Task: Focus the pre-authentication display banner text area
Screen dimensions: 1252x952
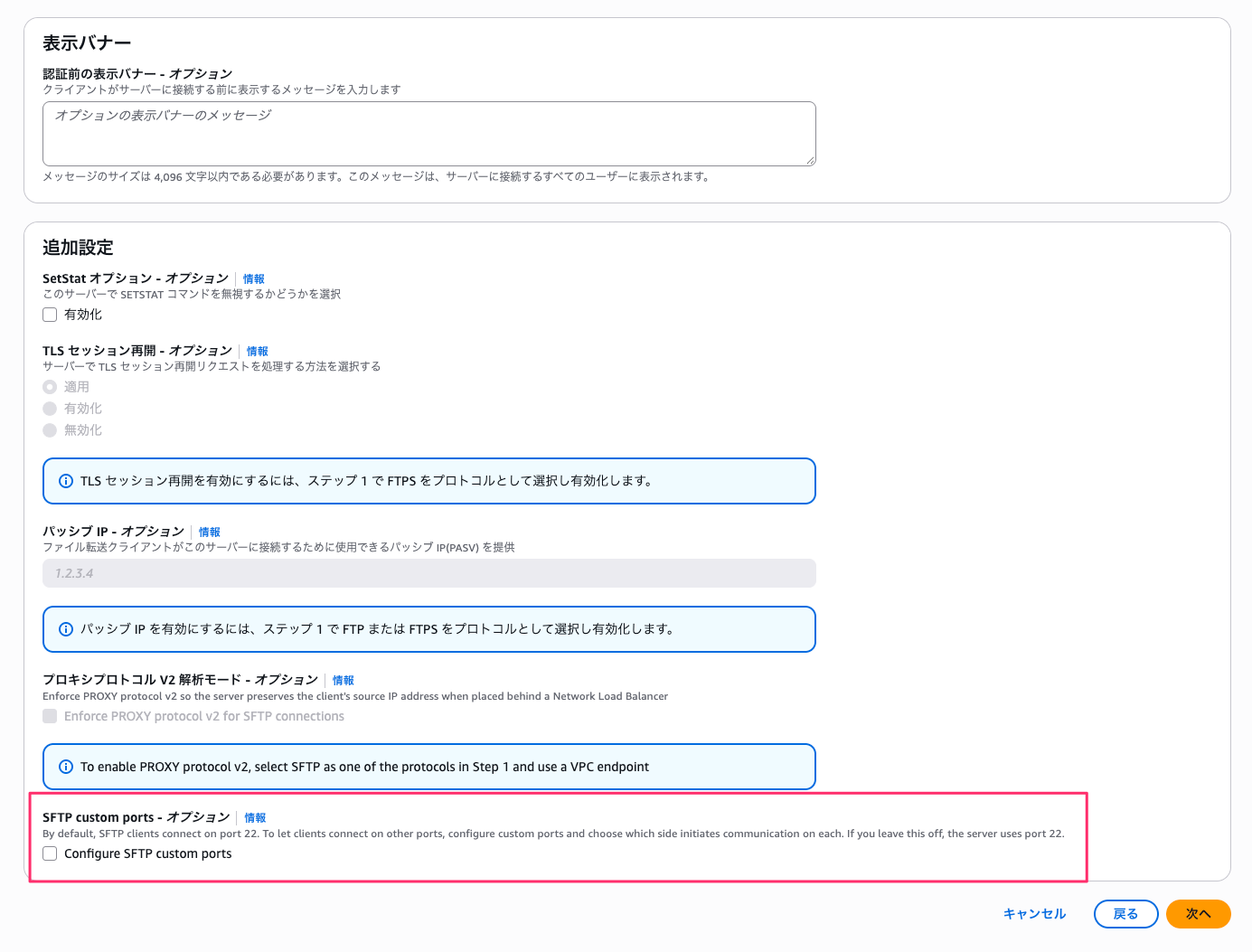Action: tap(429, 134)
